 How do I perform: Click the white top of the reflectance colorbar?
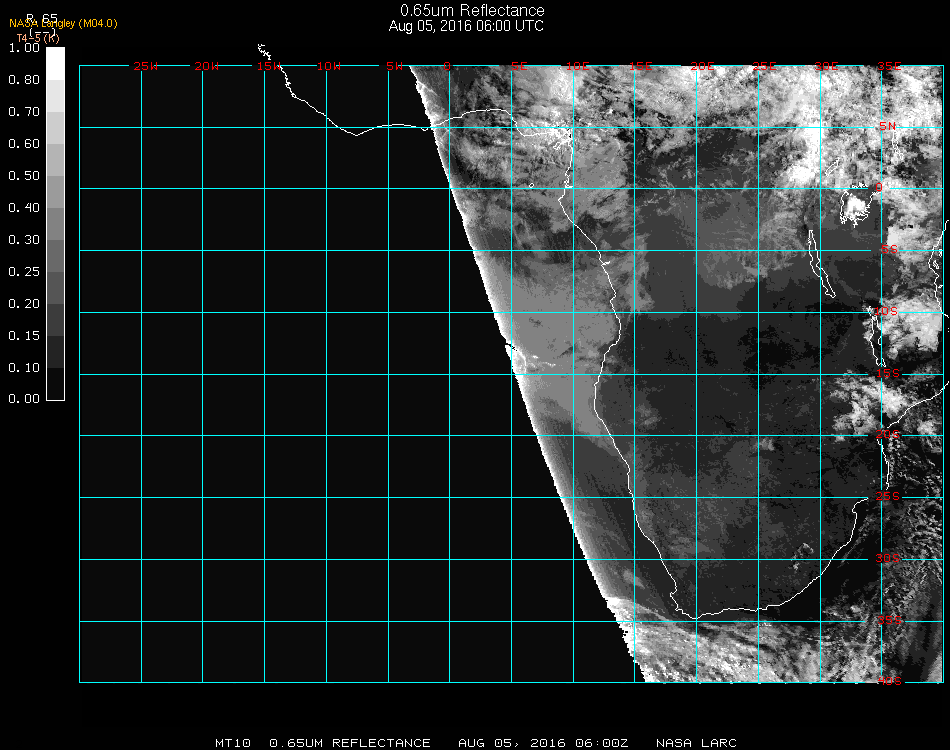click(x=55, y=62)
